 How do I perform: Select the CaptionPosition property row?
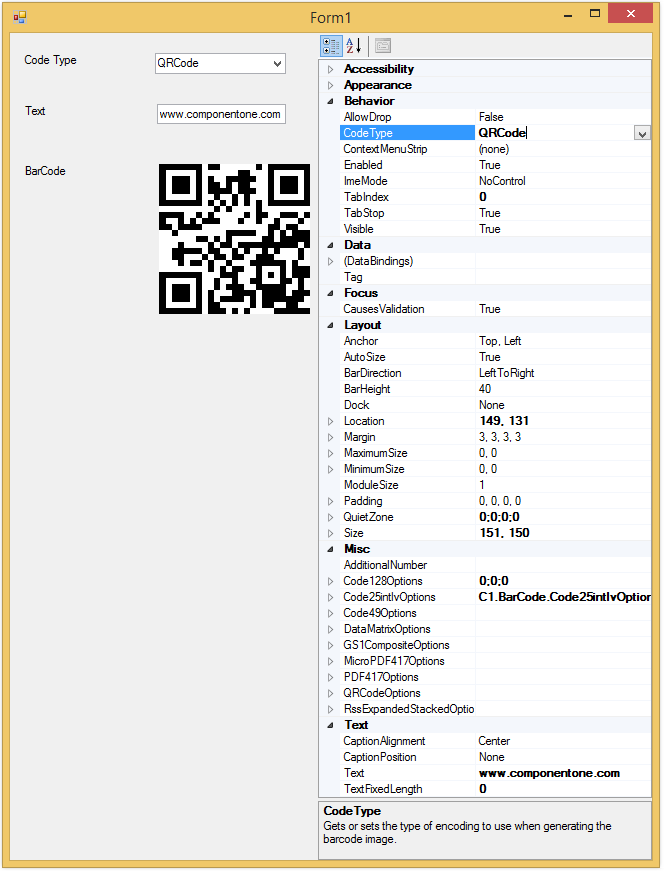coord(400,757)
